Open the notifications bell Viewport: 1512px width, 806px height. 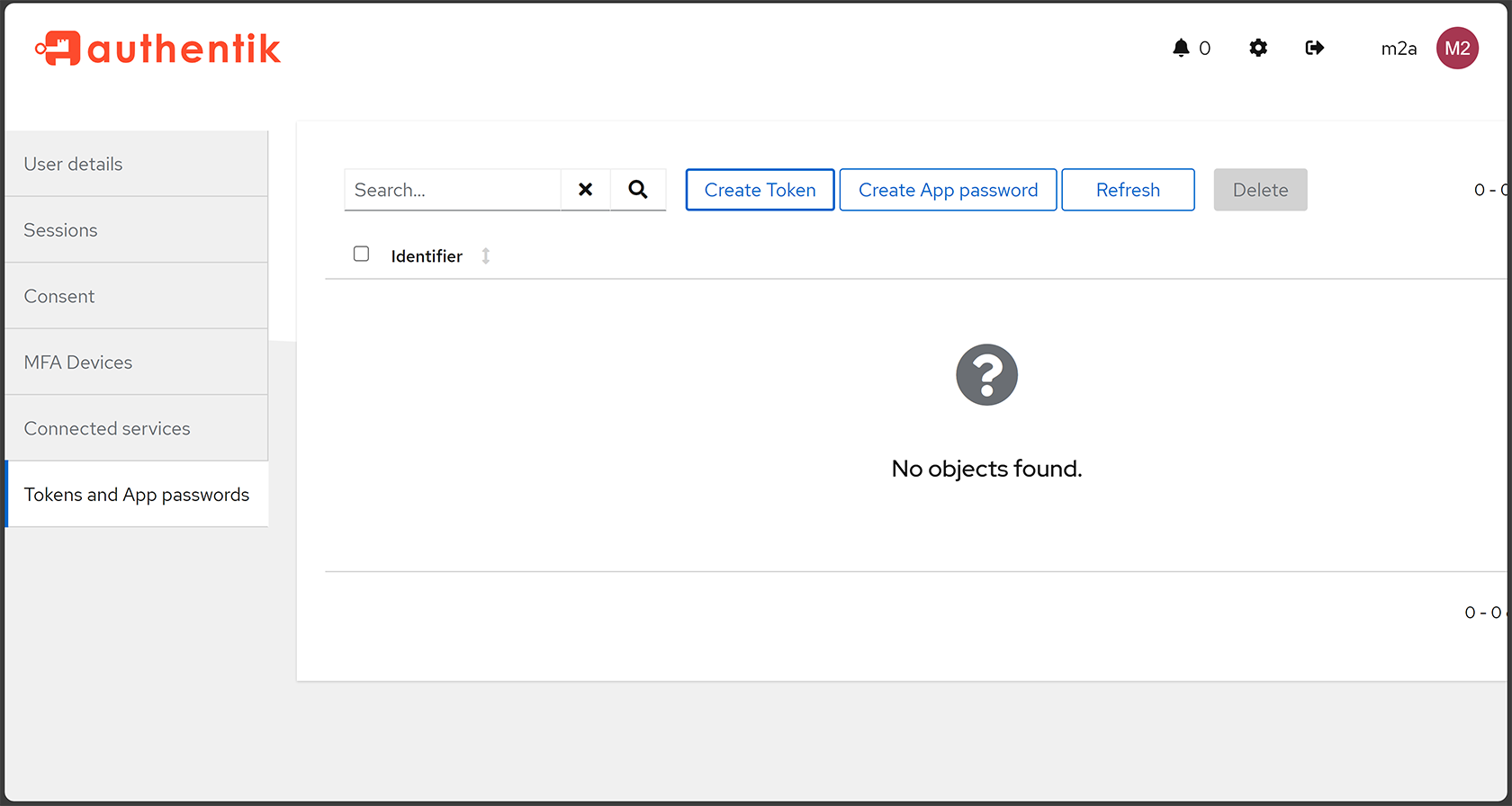(x=1181, y=49)
